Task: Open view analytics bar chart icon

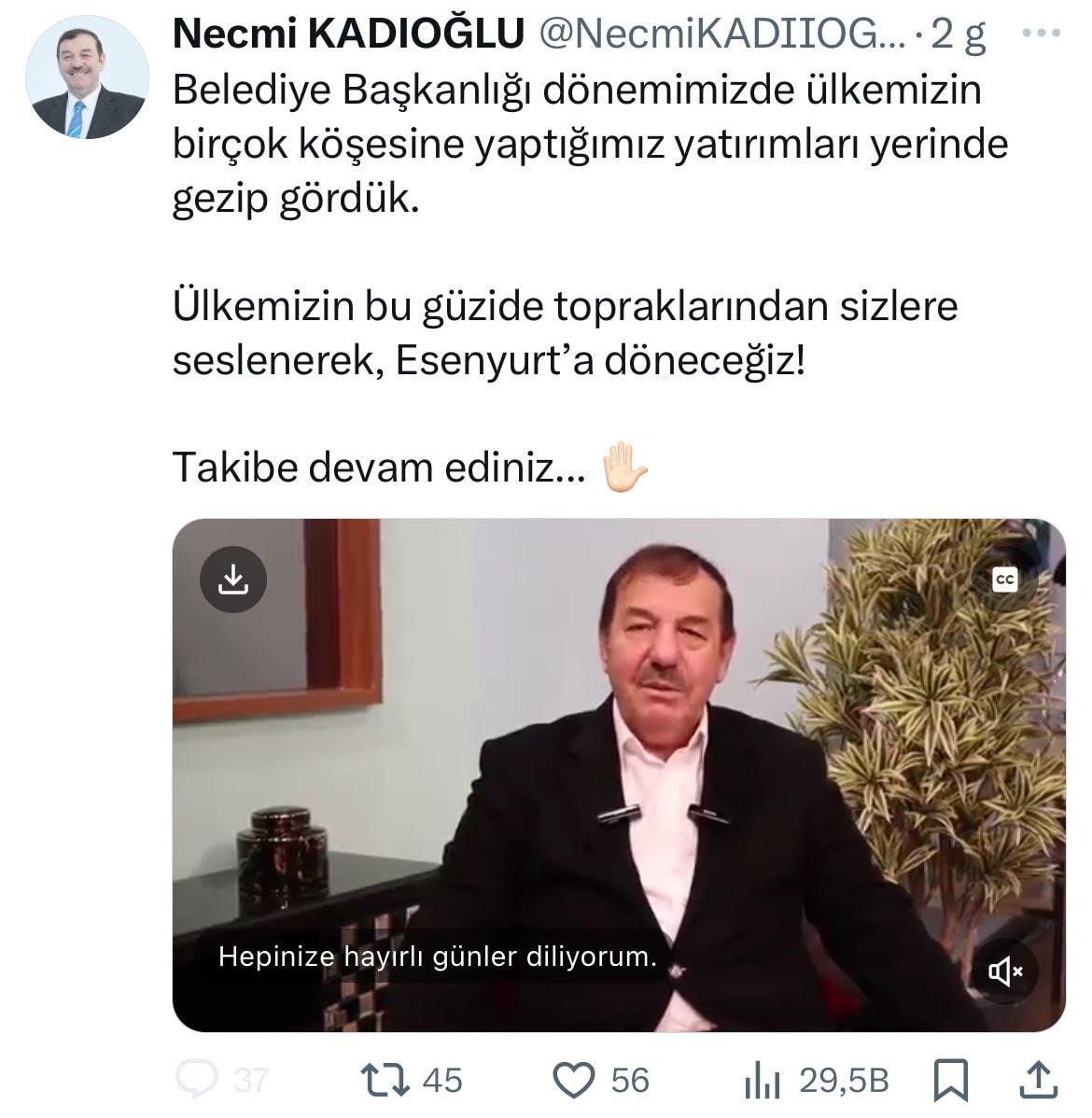Action: tap(762, 1081)
